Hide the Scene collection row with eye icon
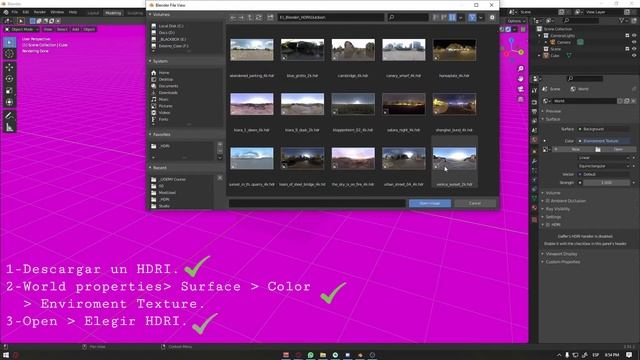The image size is (640, 360). click(634, 49)
